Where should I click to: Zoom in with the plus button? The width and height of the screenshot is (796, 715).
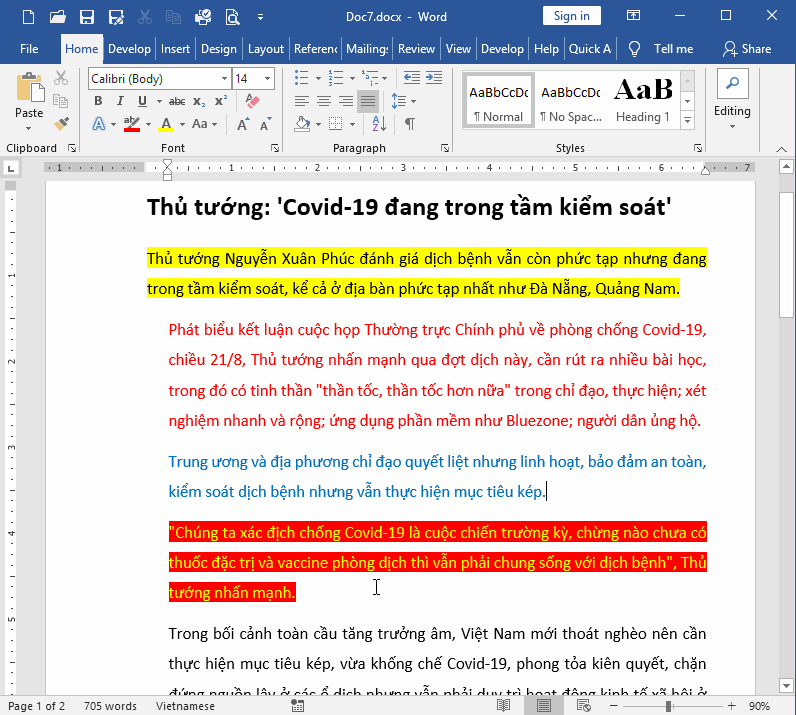[732, 706]
